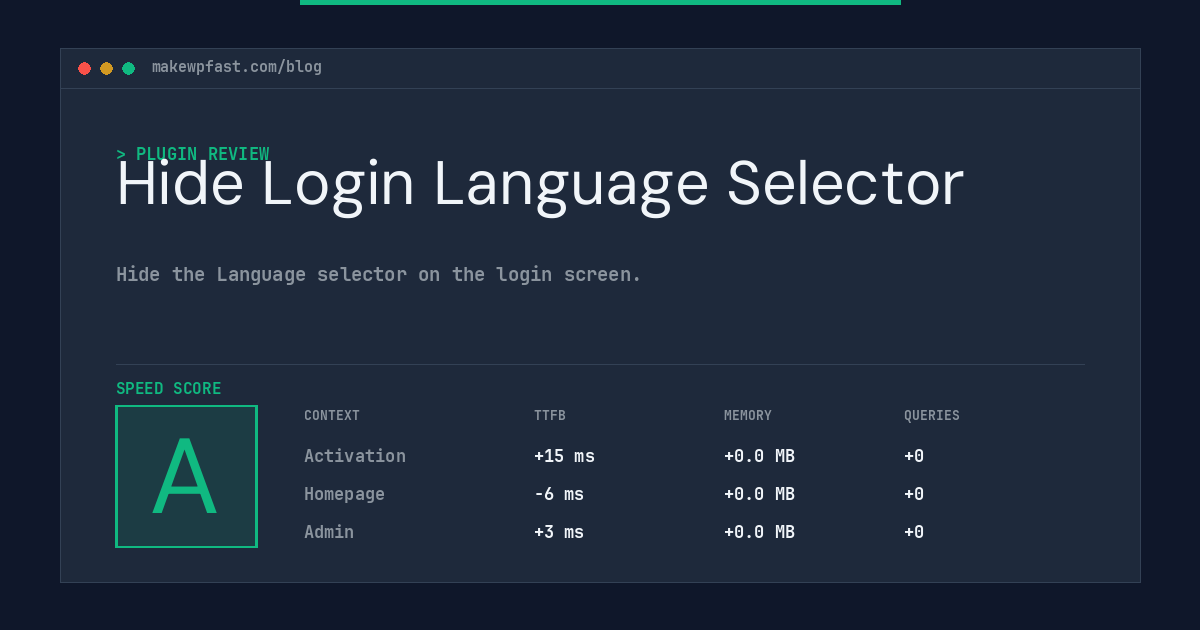Click the MEMORY column header

coord(748,416)
